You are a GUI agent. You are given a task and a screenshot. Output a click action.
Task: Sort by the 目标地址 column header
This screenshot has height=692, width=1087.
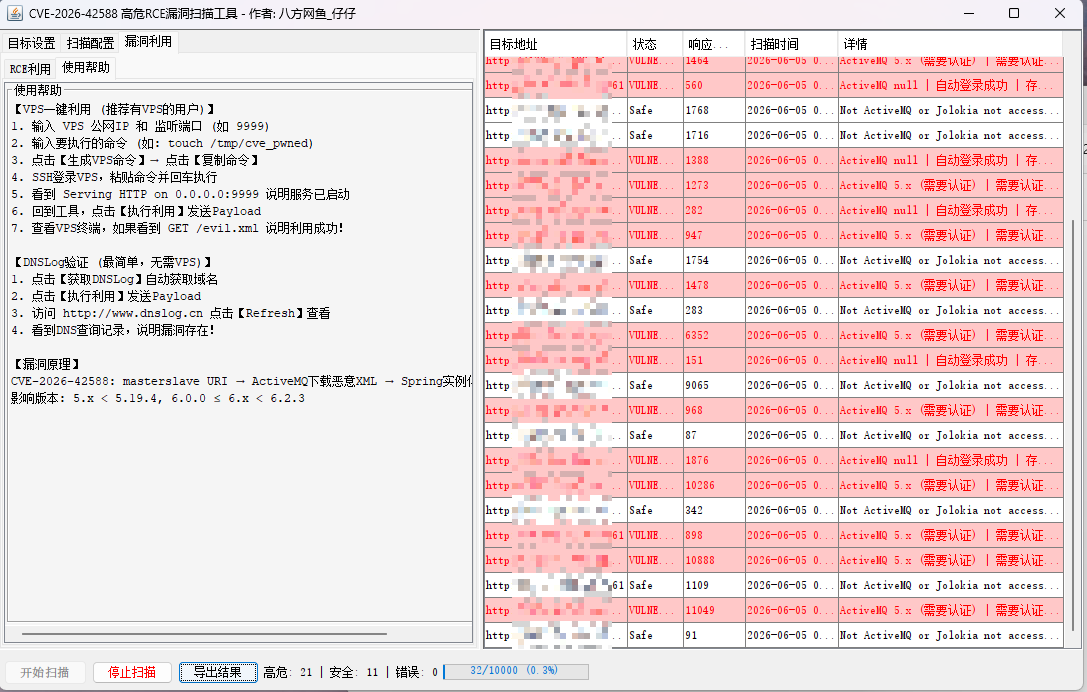(x=555, y=44)
